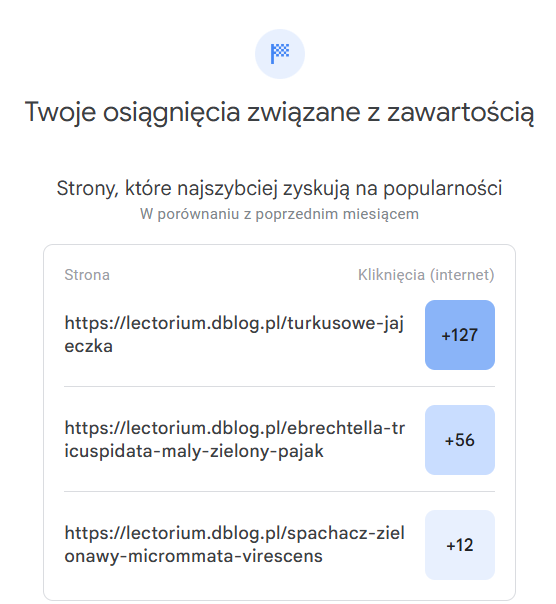556x604 pixels.
Task: Click the Strony, które najszybciej zyskują subtitle
Action: click(279, 189)
